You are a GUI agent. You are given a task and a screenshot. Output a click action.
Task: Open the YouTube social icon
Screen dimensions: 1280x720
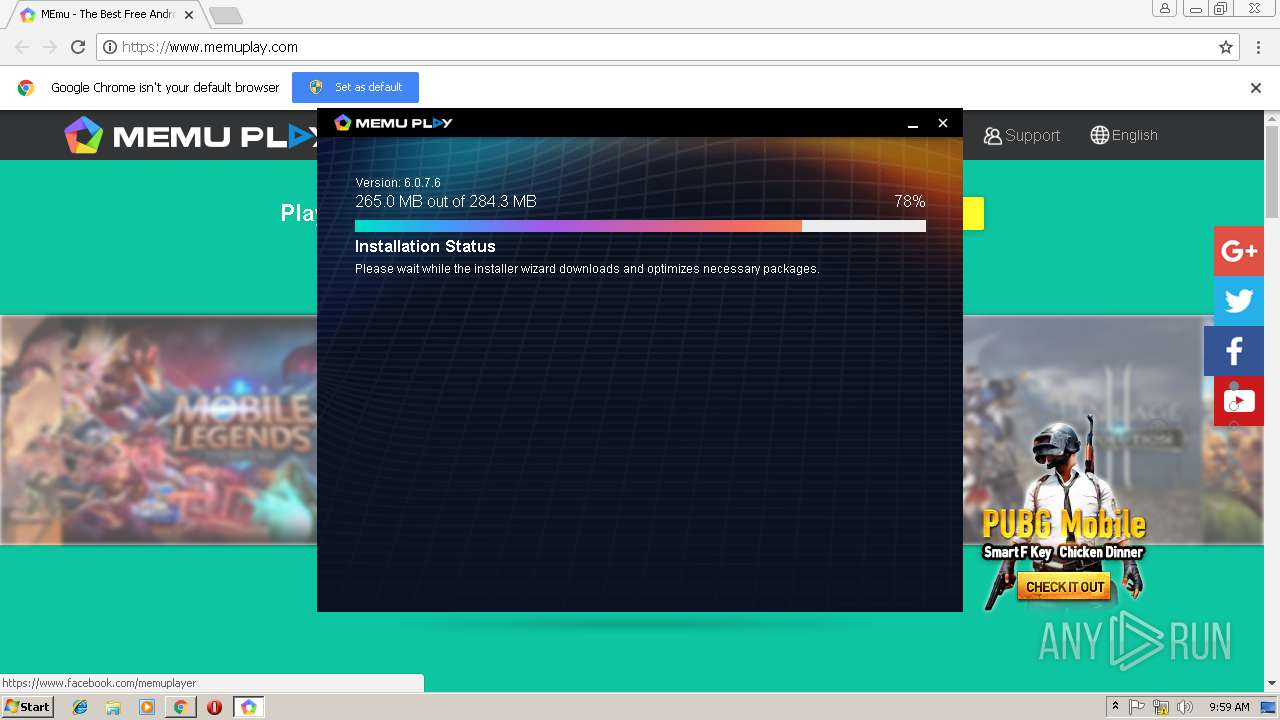coord(1239,401)
